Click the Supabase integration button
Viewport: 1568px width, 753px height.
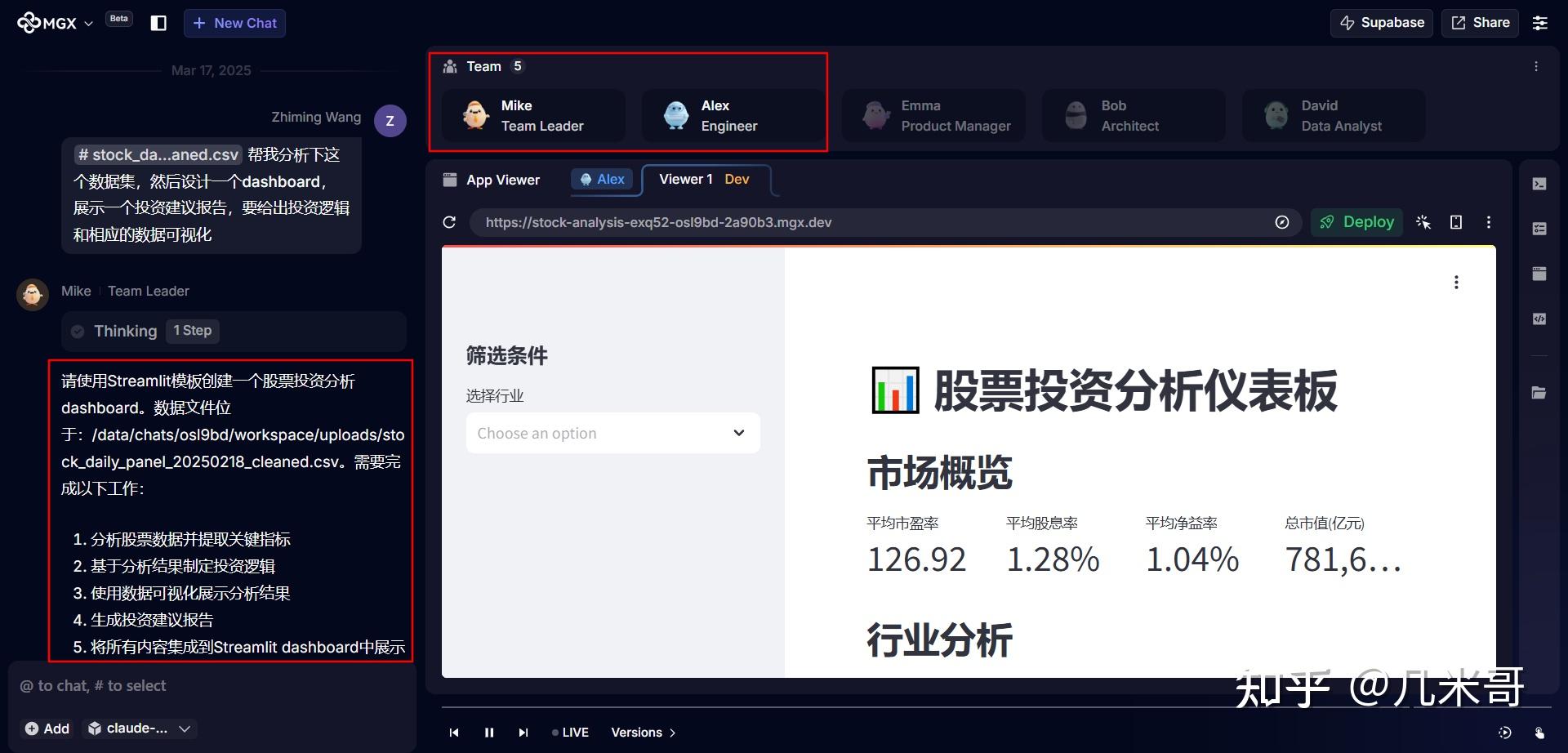1380,22
